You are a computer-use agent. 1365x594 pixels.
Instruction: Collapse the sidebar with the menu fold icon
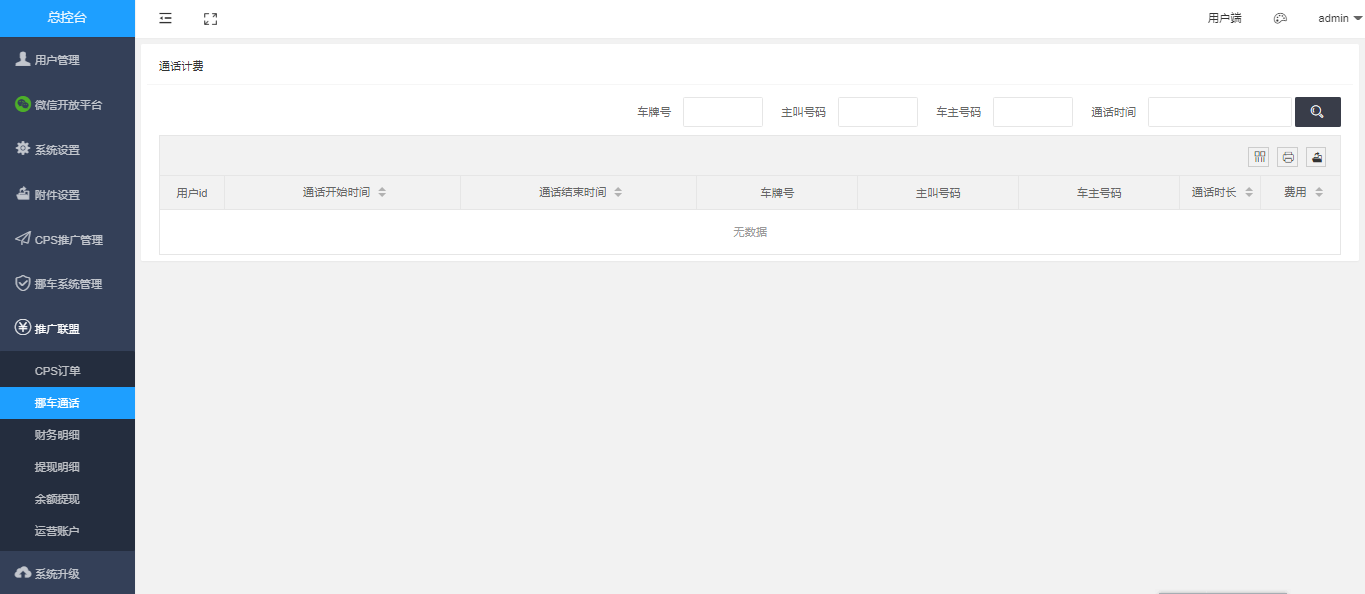[x=165, y=18]
